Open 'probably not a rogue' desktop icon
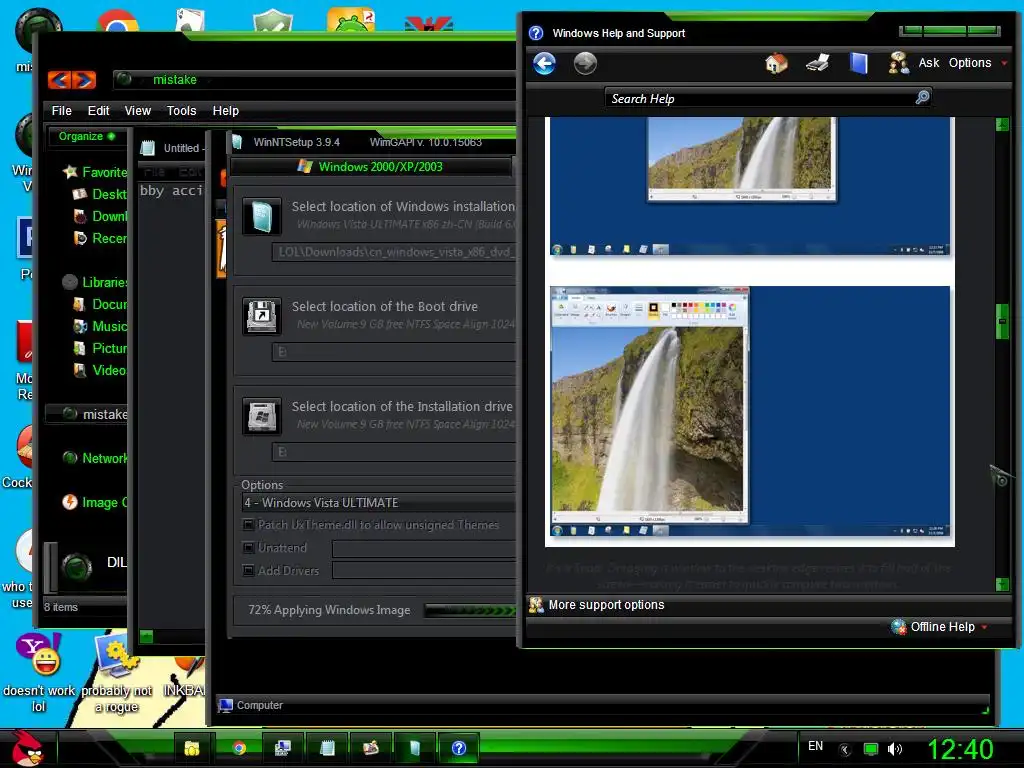1024x768 pixels. (116, 675)
